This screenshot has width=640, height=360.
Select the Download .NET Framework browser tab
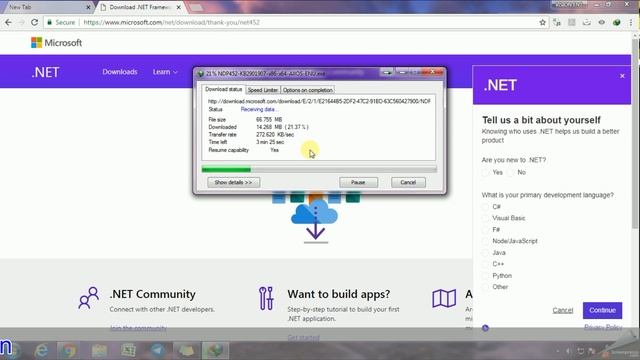click(x=140, y=7)
